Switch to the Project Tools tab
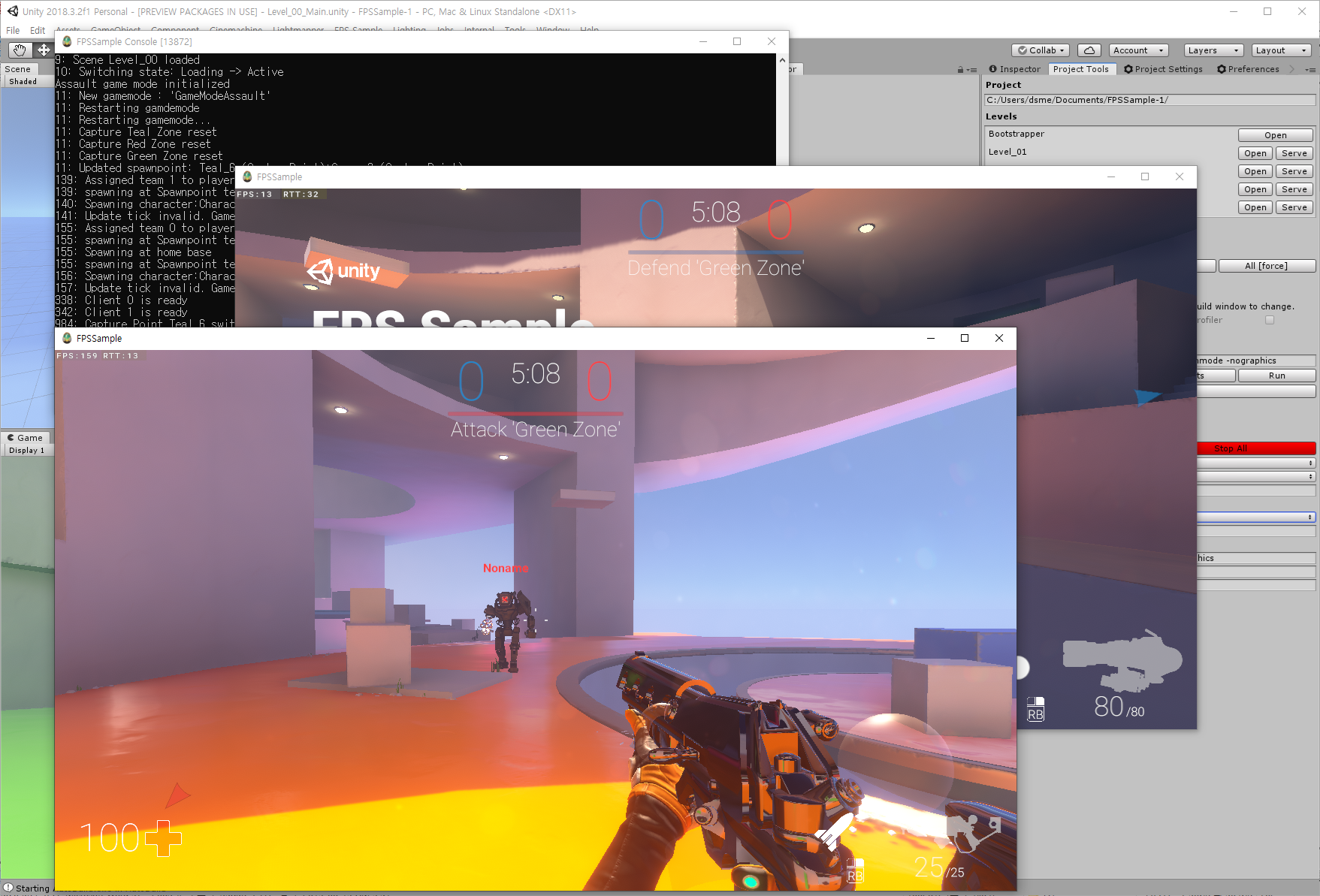This screenshot has height=896, width=1320. (1080, 69)
